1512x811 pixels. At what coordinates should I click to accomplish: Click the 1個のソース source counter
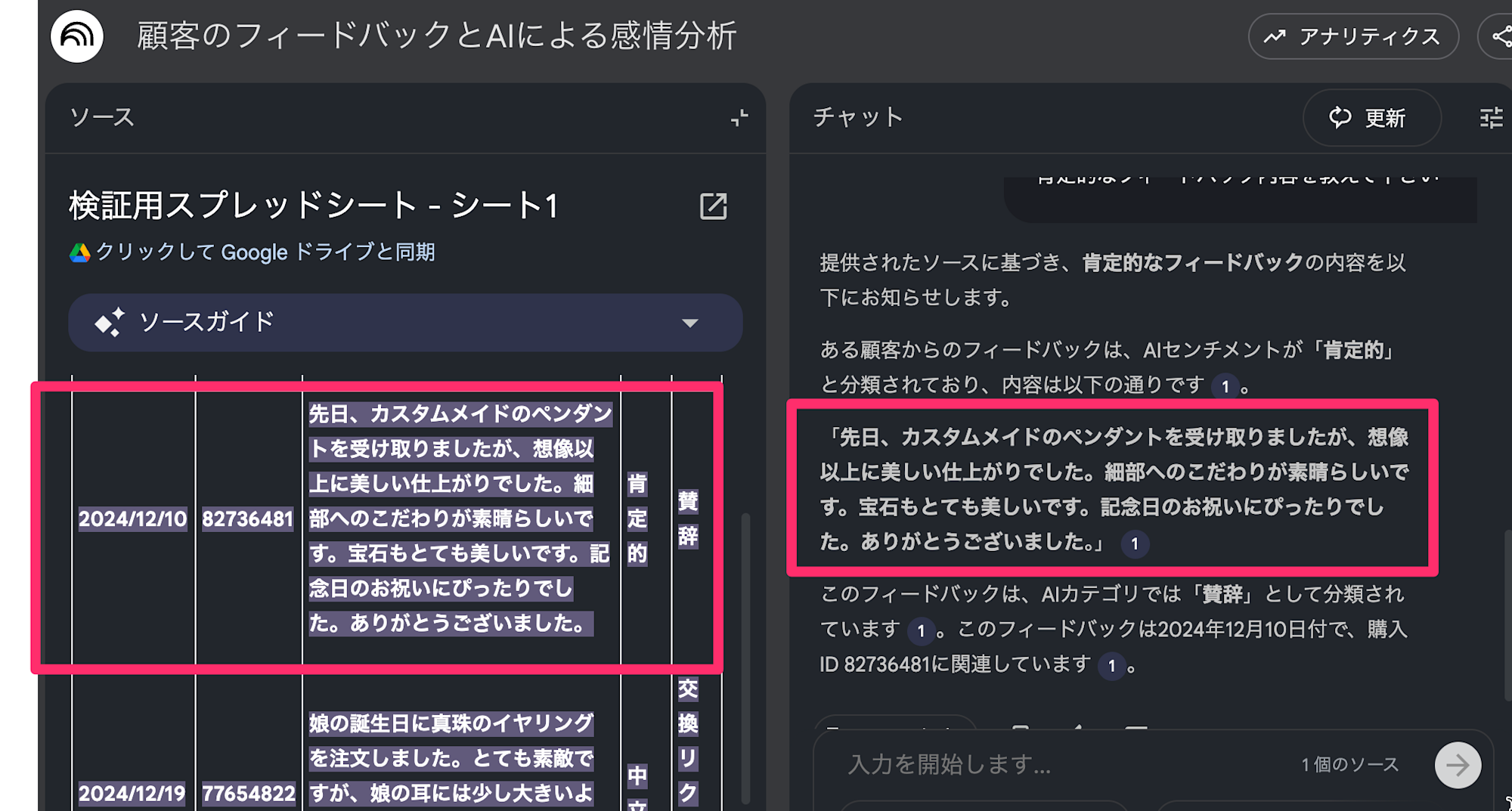coord(1350,764)
